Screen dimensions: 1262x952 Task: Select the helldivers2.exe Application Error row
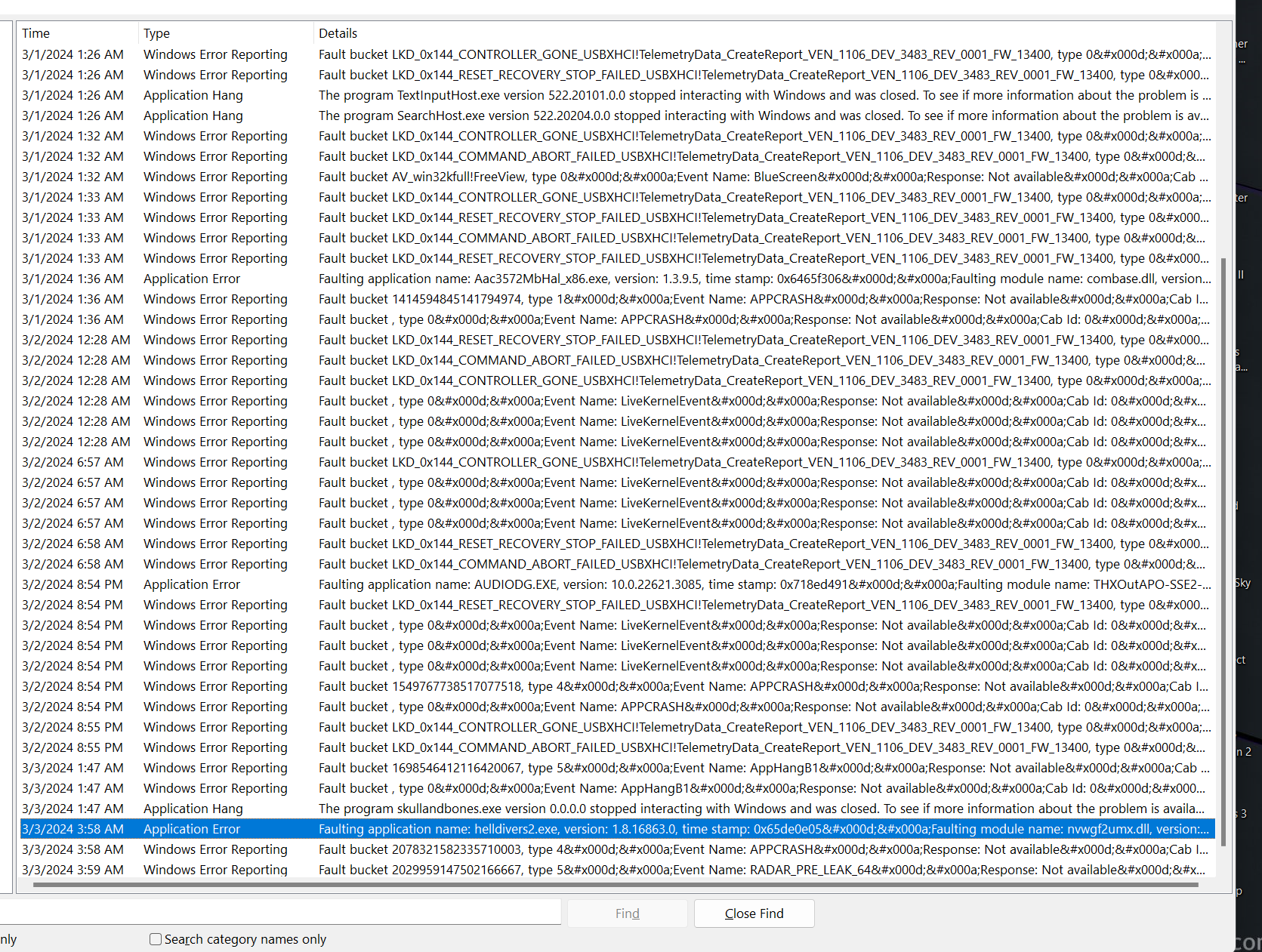pos(617,829)
